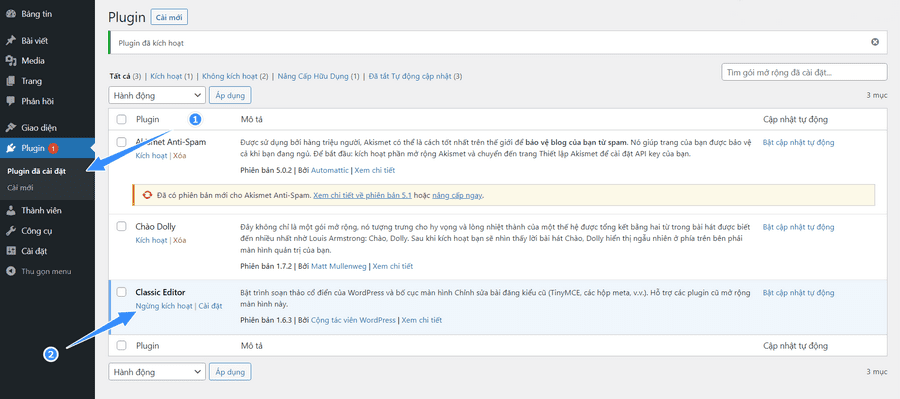Image resolution: width=900 pixels, height=399 pixels.
Task: Select the Kích hoạt (1) filter
Action: pyautogui.click(x=172, y=76)
